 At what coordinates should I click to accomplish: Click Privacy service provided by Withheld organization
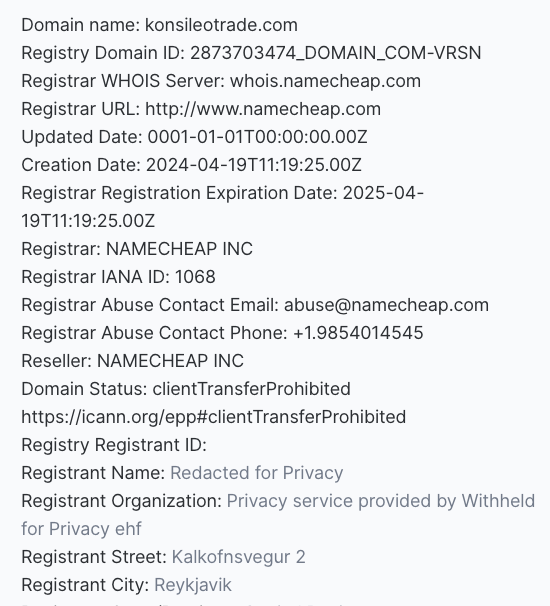pos(381,501)
